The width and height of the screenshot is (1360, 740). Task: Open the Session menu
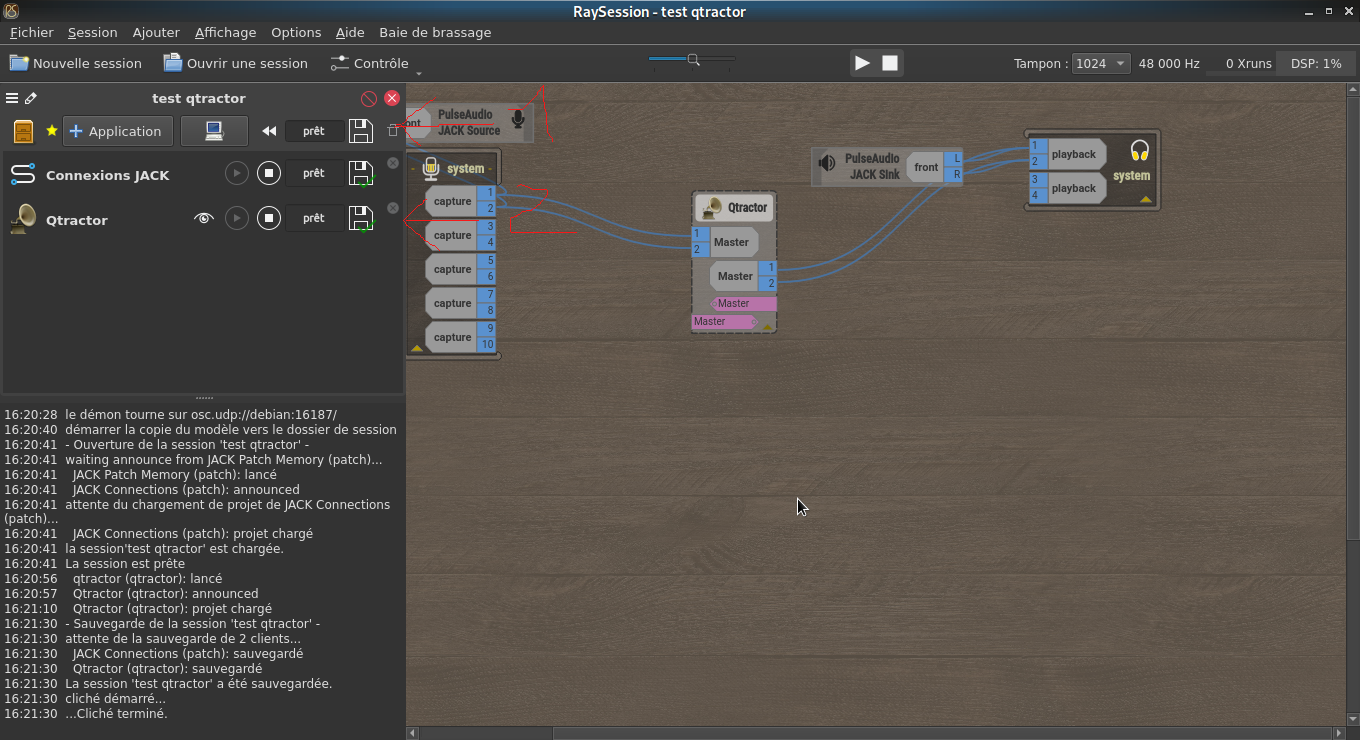point(92,32)
